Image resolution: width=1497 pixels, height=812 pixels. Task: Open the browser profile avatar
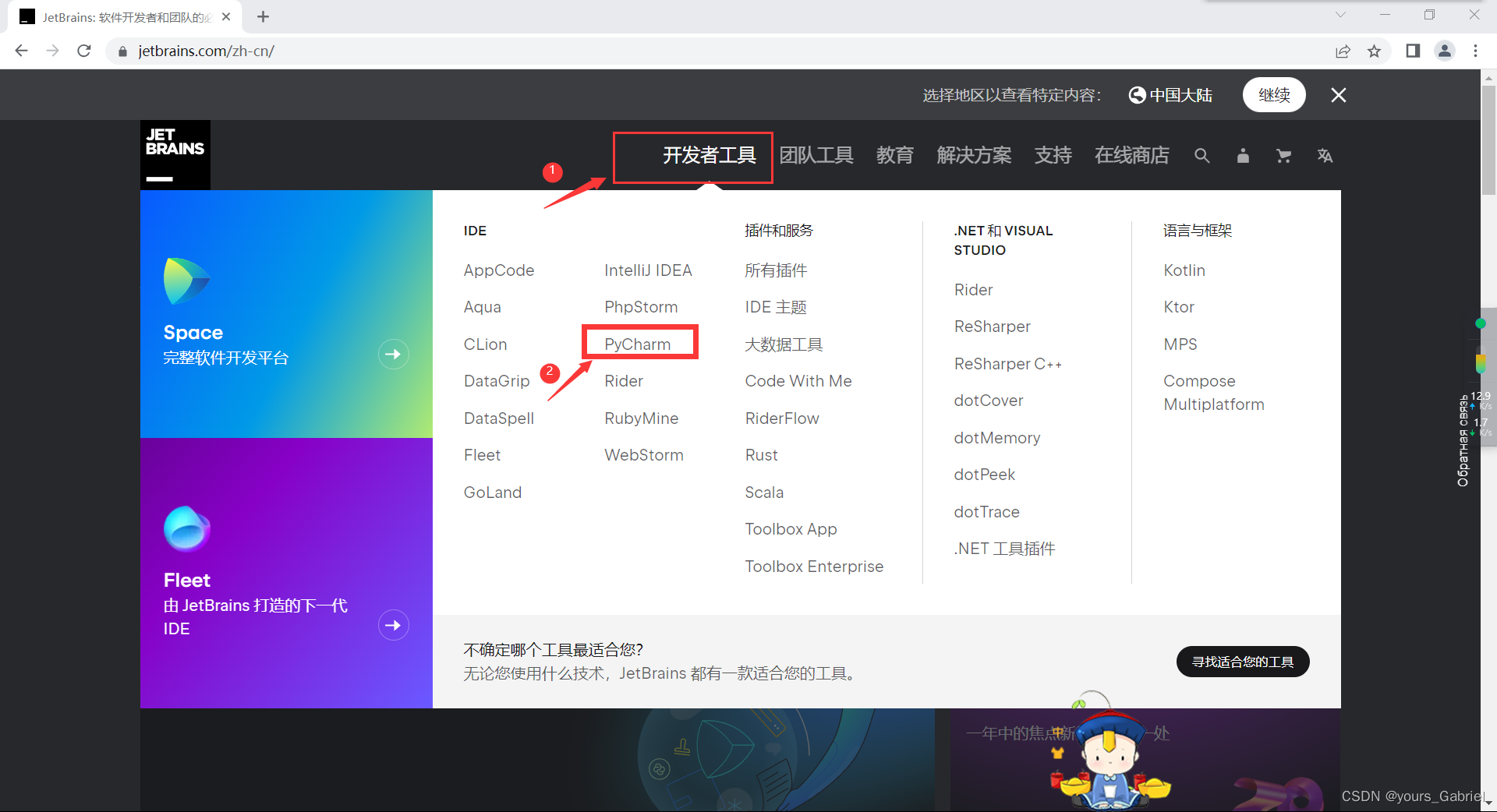pos(1445,51)
